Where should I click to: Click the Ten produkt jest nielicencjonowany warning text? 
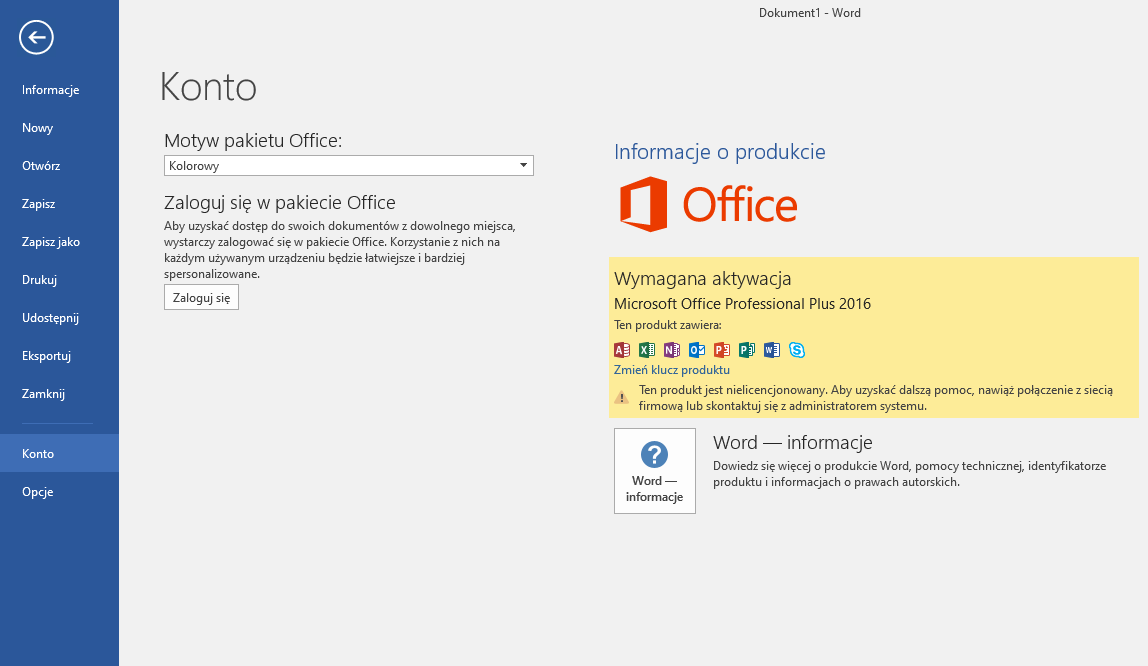click(x=876, y=398)
